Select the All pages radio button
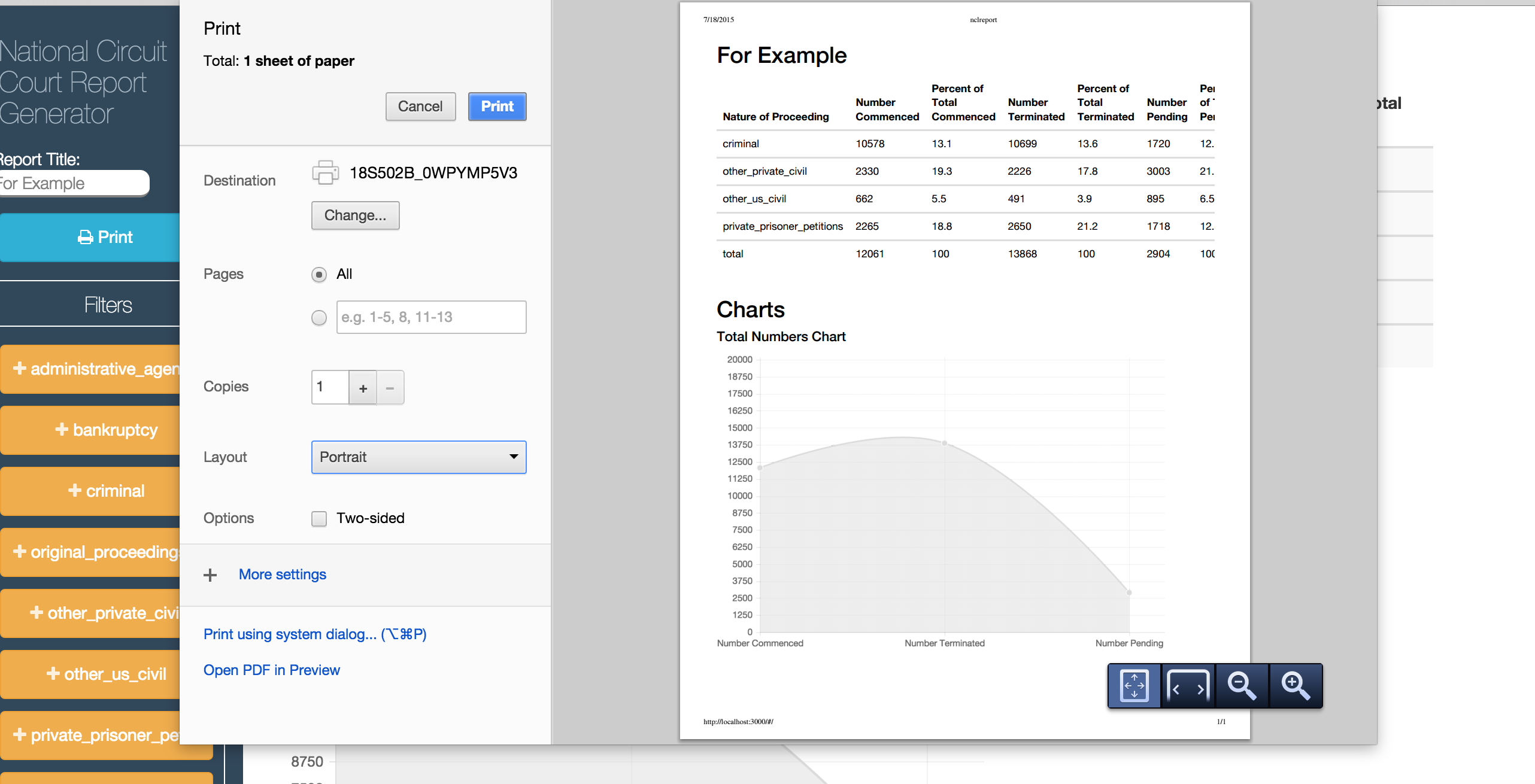 point(319,275)
